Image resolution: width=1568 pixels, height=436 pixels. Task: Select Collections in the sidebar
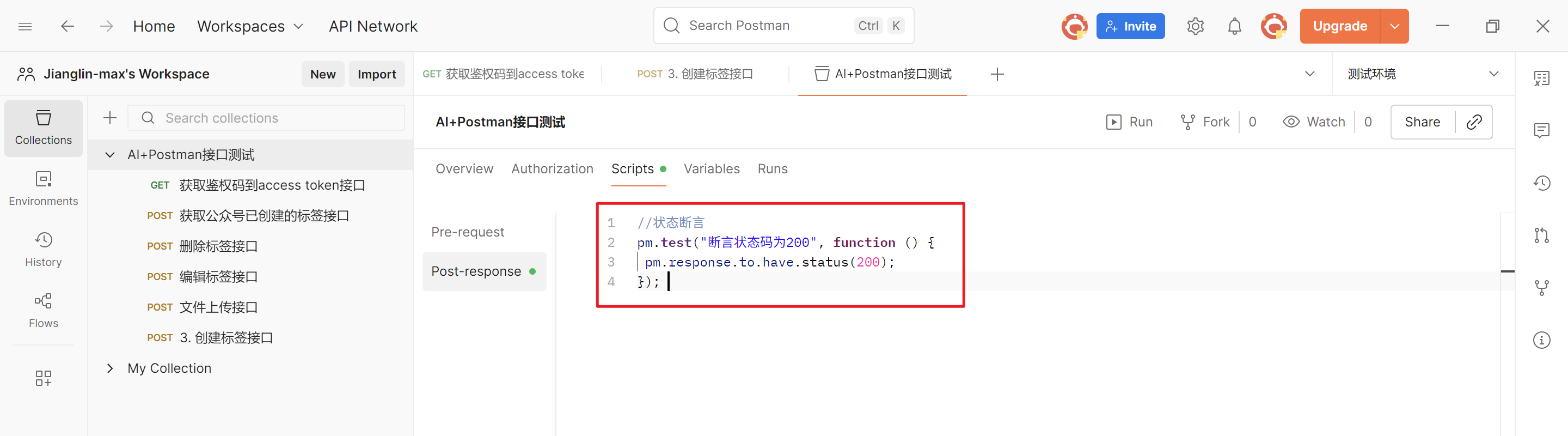pos(43,128)
